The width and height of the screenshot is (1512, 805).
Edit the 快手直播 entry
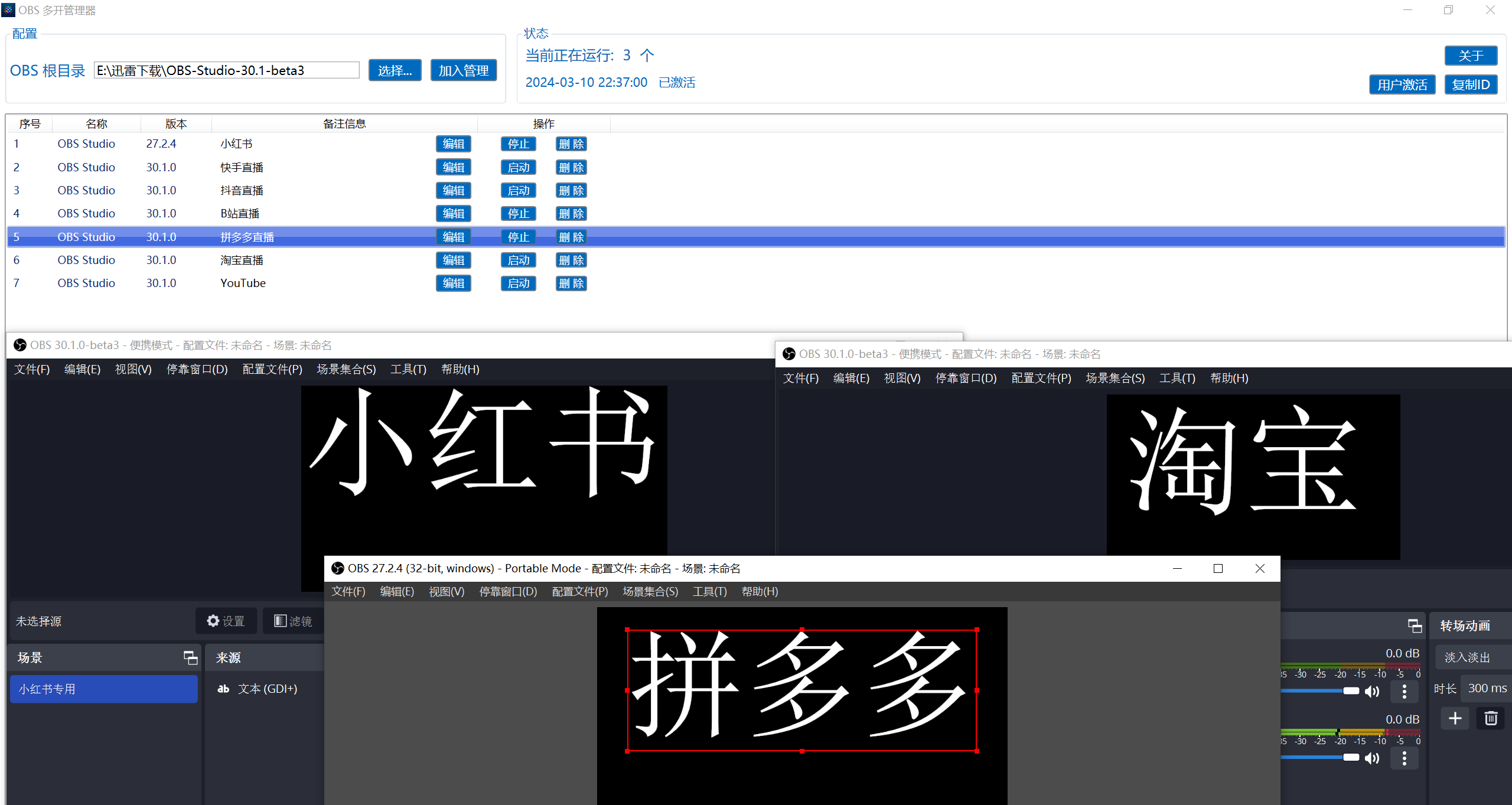coord(454,167)
